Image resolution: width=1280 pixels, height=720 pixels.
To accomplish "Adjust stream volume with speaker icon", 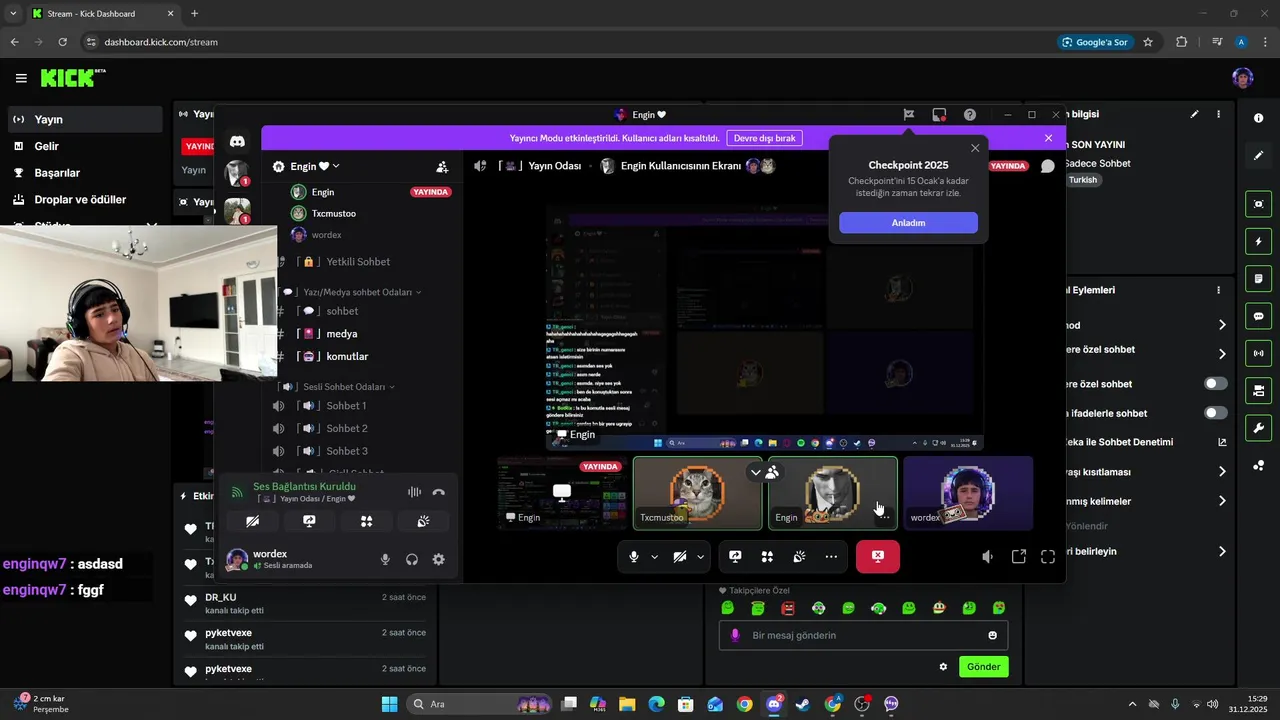I will [x=988, y=557].
